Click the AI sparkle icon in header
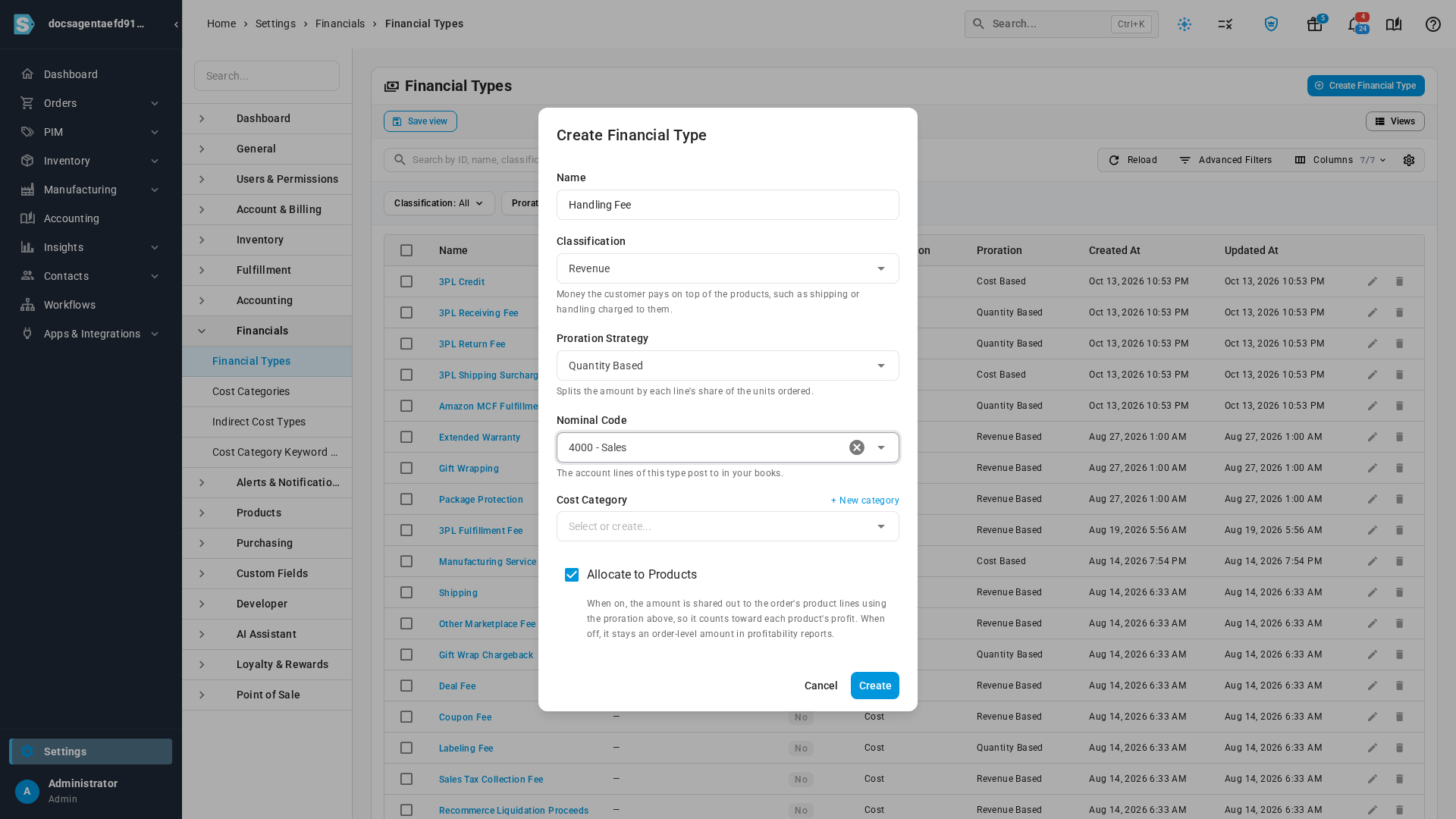Screen dimensions: 1456x819 coord(1185,24)
